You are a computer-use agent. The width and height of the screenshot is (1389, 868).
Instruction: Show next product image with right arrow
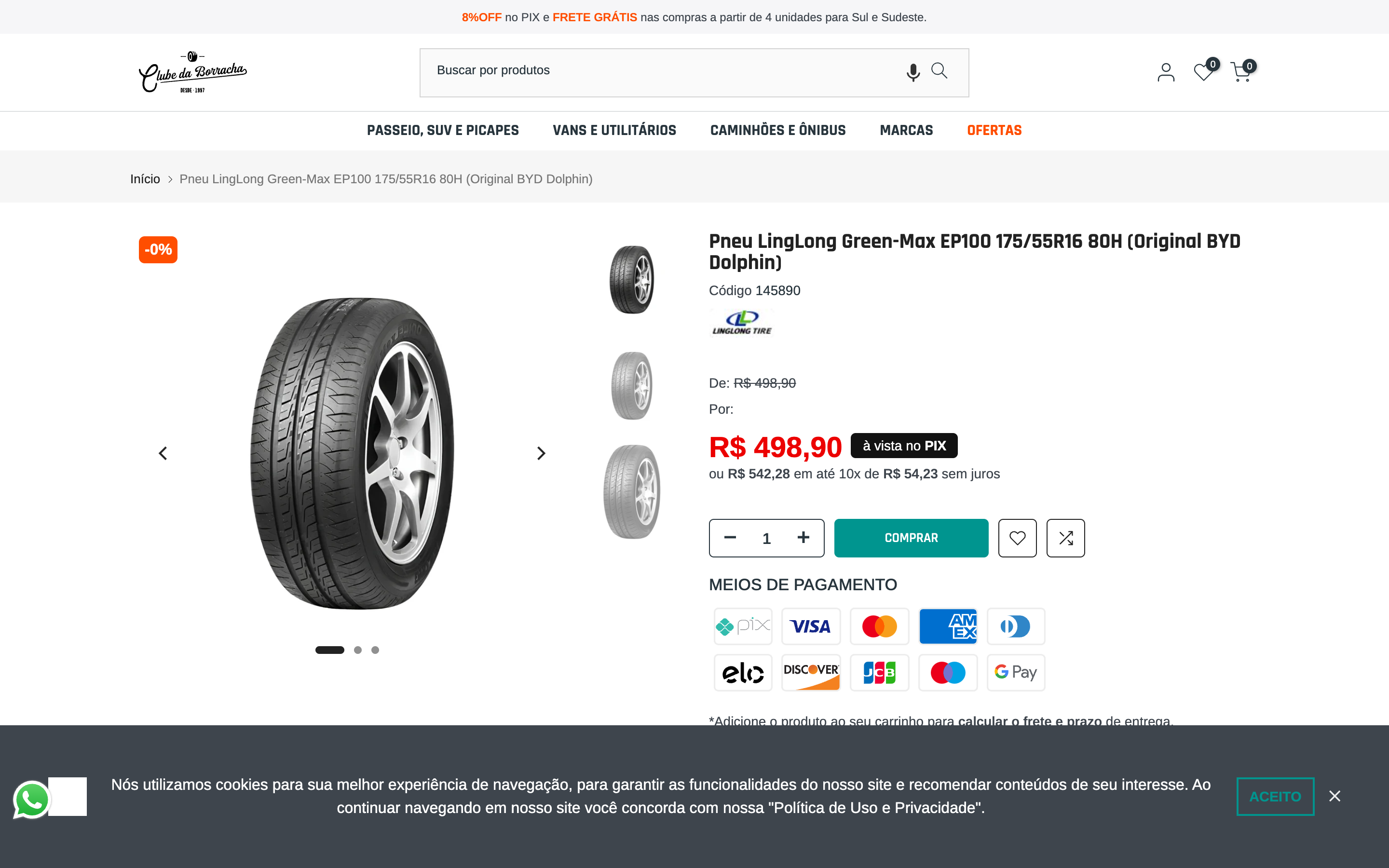click(541, 453)
